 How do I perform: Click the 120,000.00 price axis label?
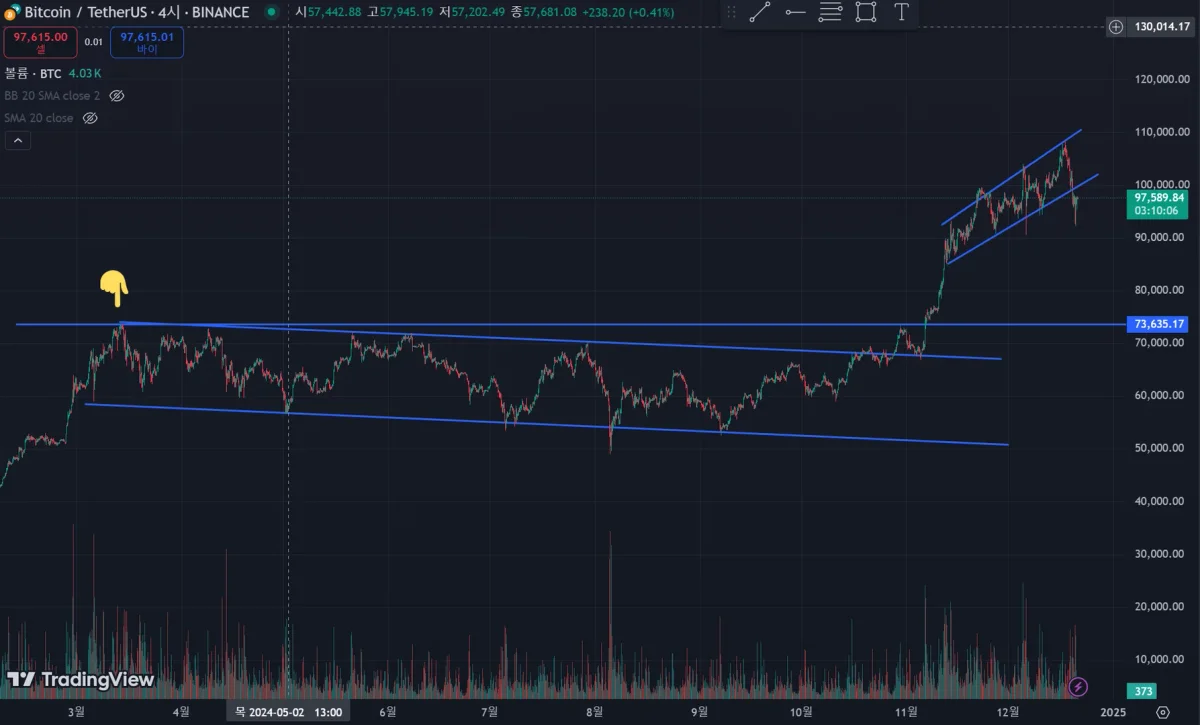coord(1163,79)
